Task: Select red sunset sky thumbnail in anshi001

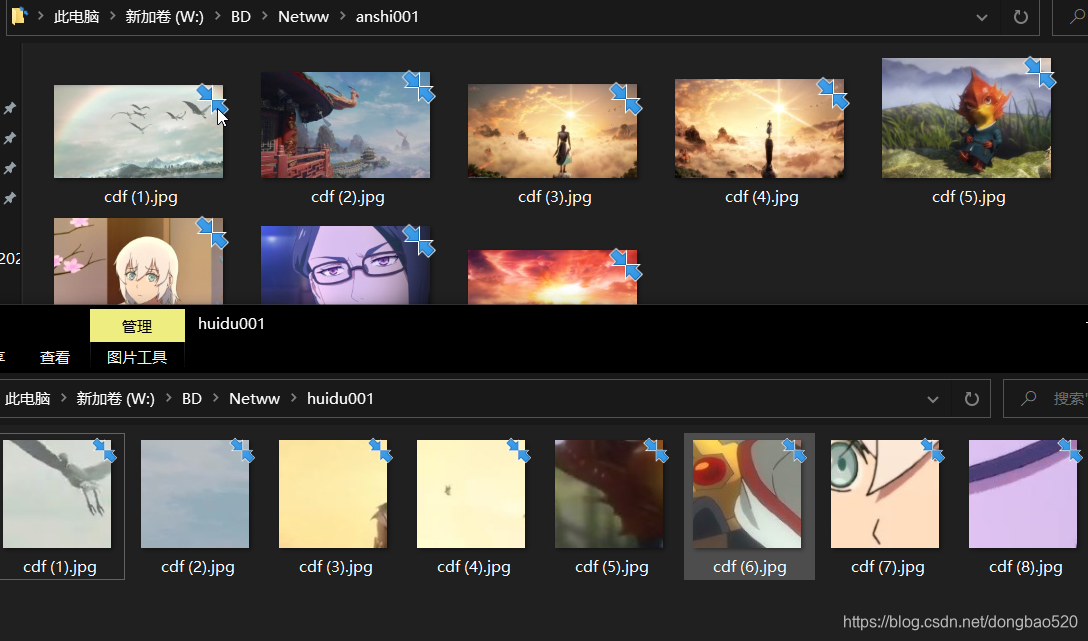Action: (x=552, y=277)
